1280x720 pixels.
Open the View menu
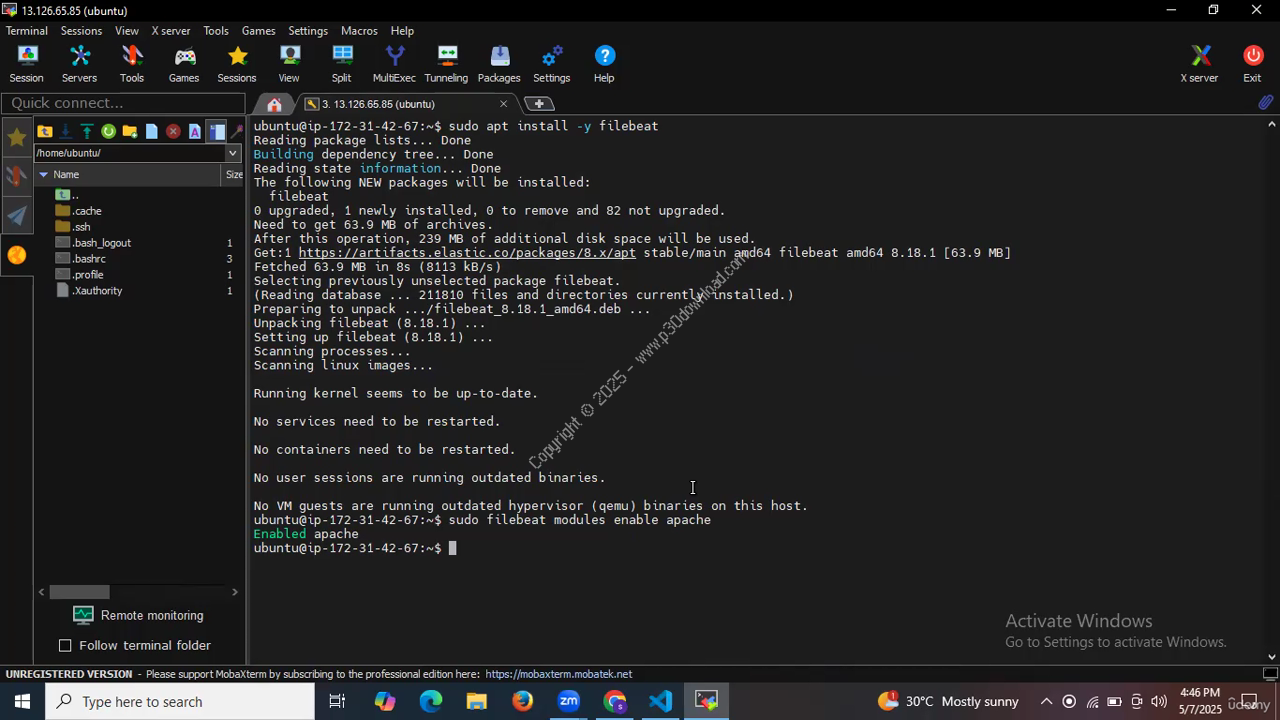127,31
